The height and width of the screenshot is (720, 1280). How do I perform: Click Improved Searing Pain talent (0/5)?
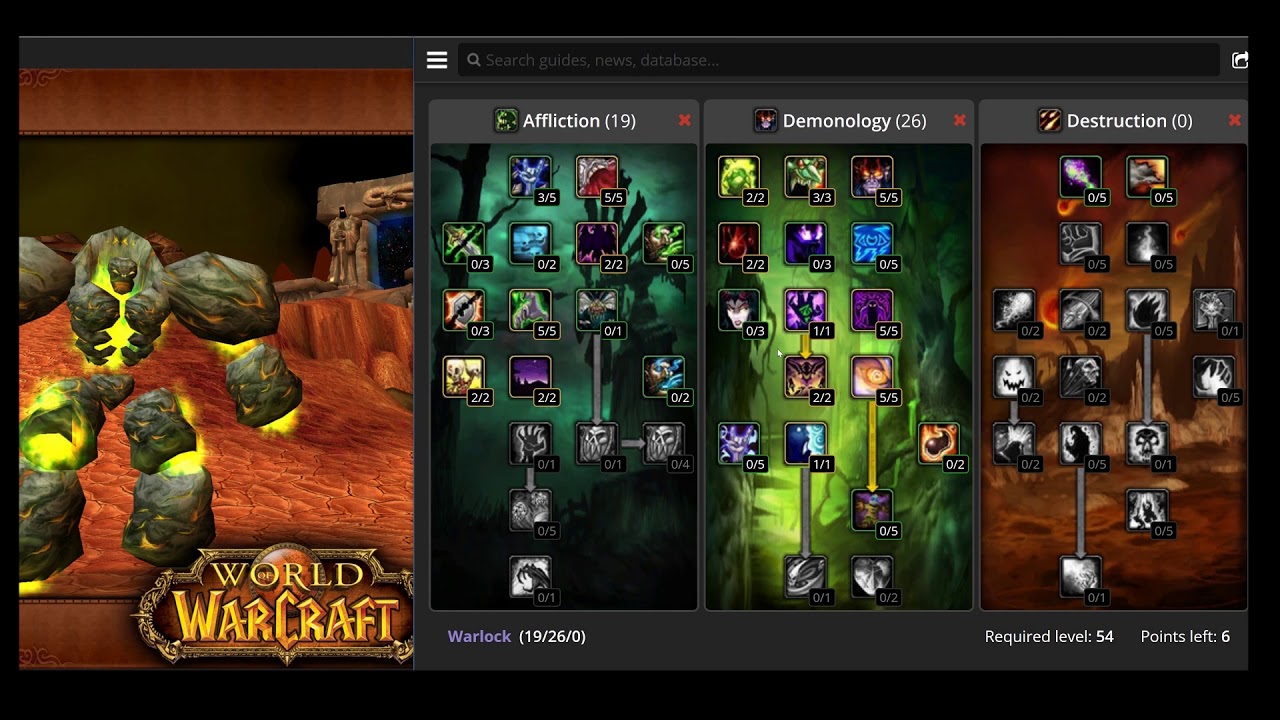point(1214,377)
